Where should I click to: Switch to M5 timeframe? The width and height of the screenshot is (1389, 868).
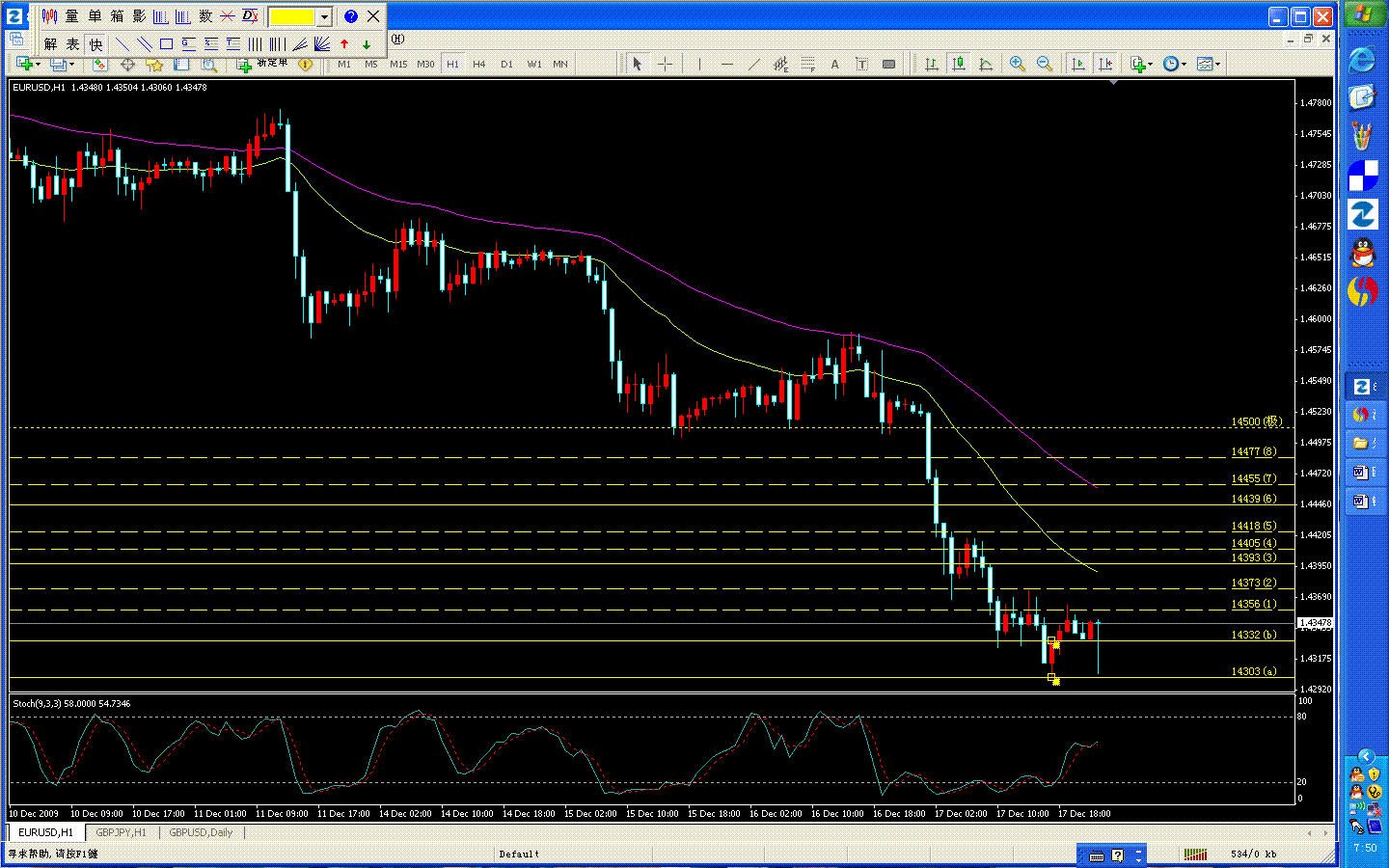tap(371, 65)
